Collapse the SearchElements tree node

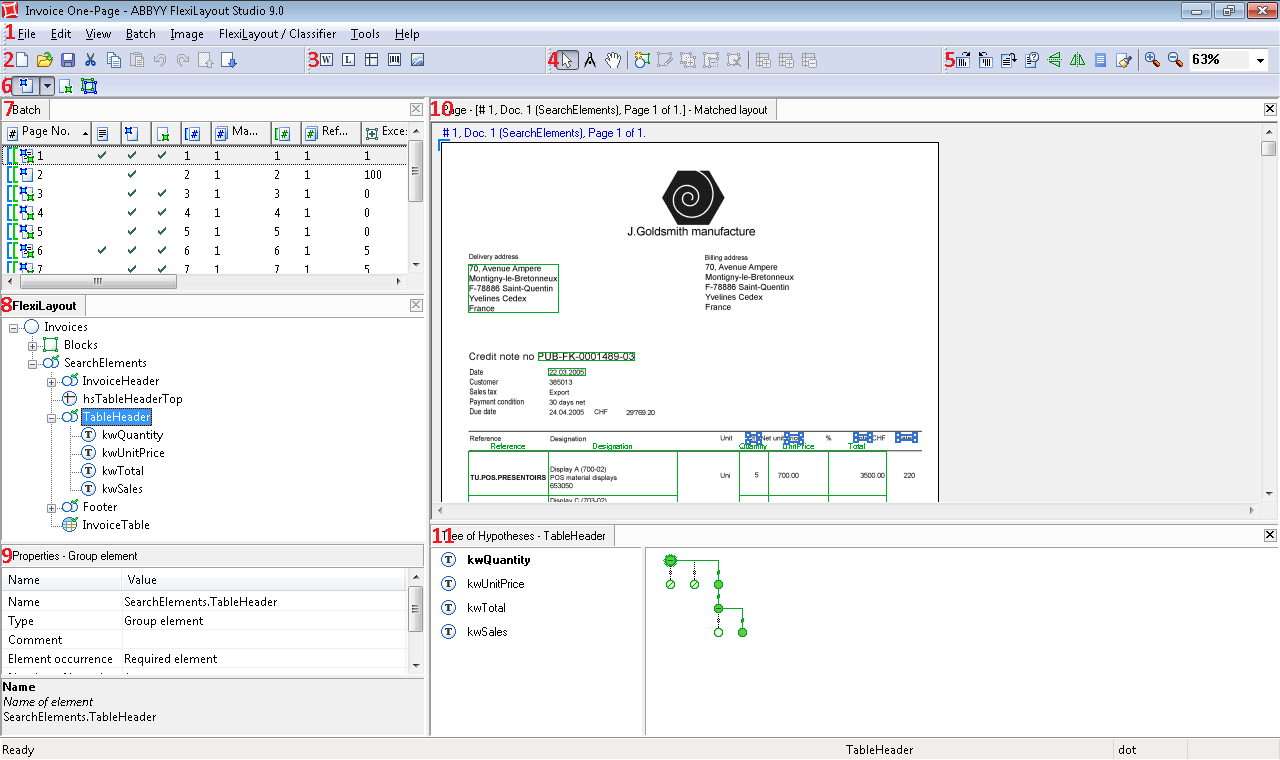[x=33, y=363]
